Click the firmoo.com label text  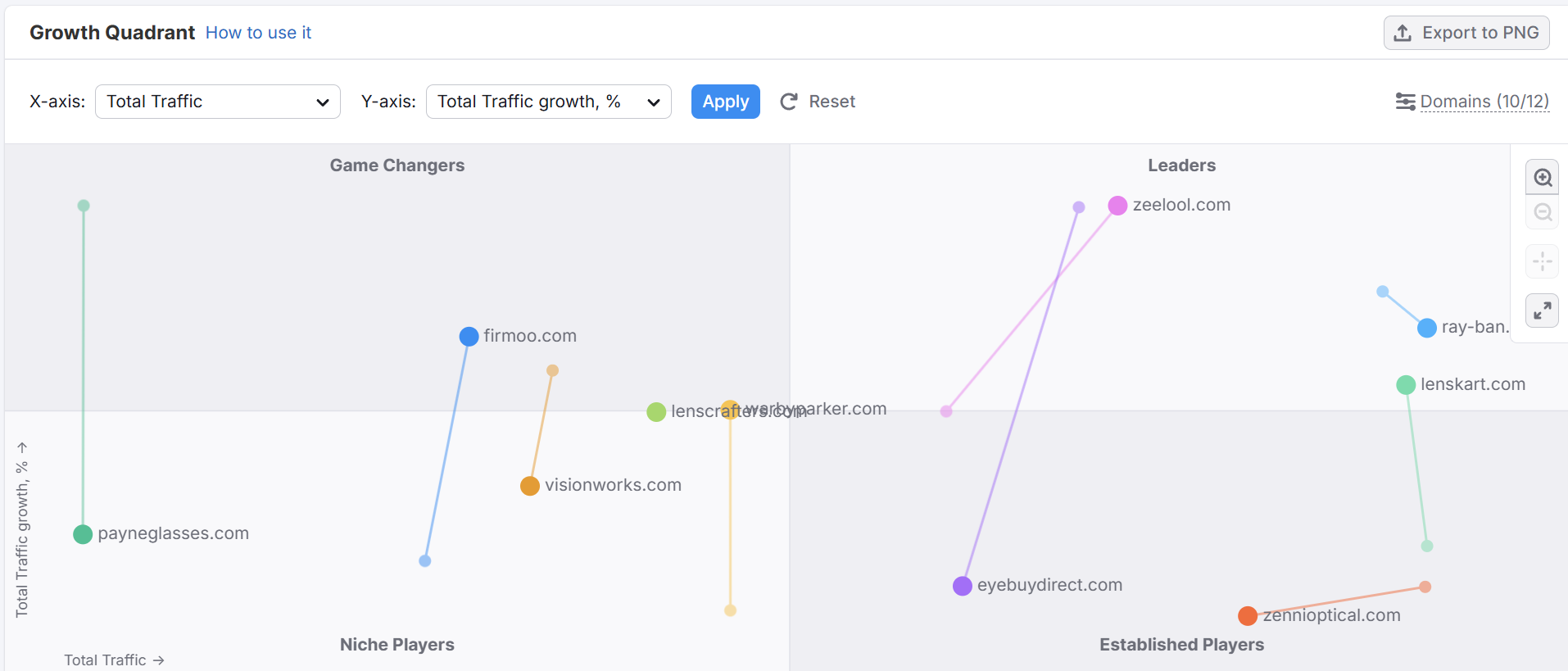click(x=530, y=336)
